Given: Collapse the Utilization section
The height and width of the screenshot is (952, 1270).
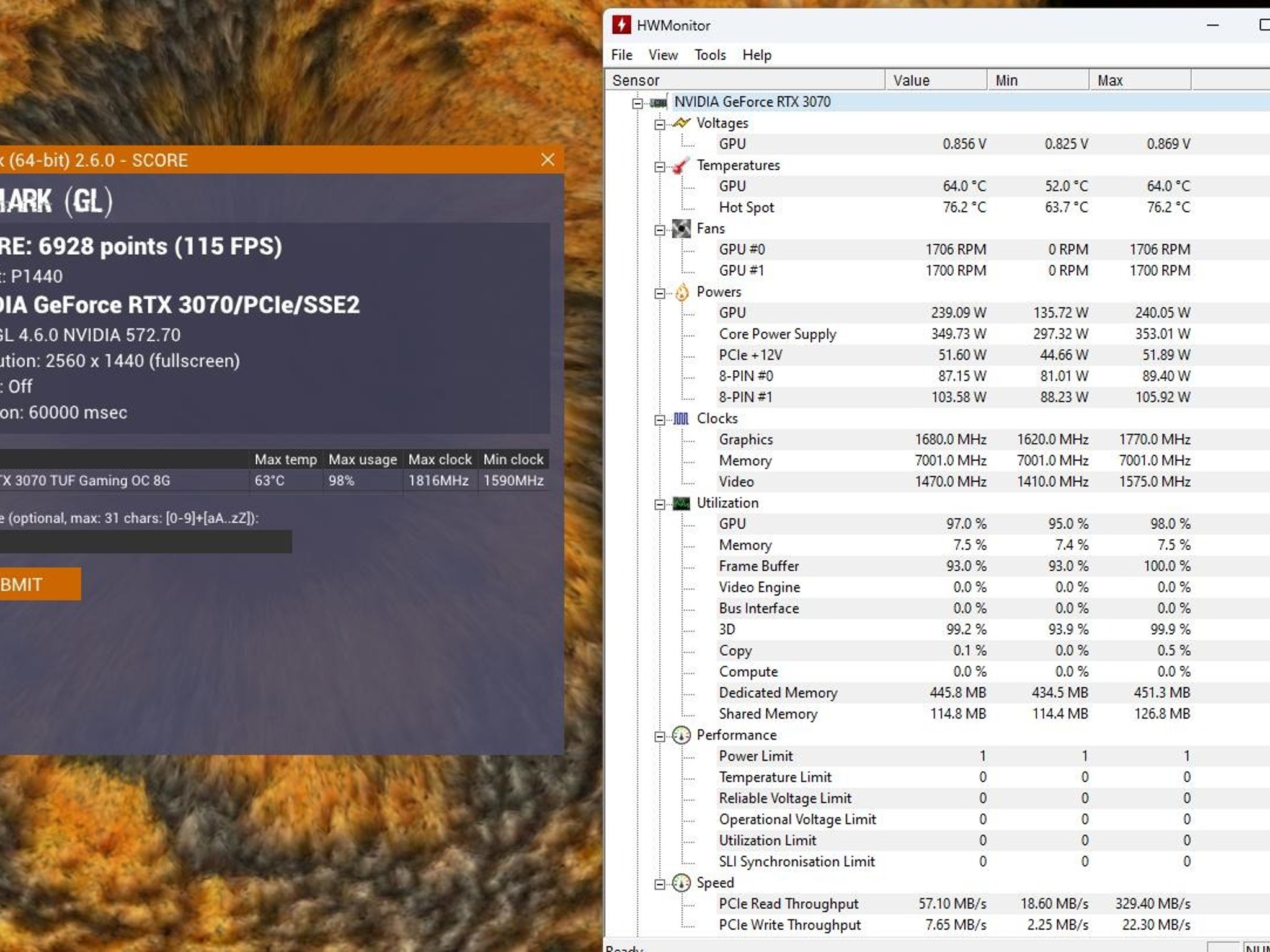Looking at the screenshot, I should 660,504.
